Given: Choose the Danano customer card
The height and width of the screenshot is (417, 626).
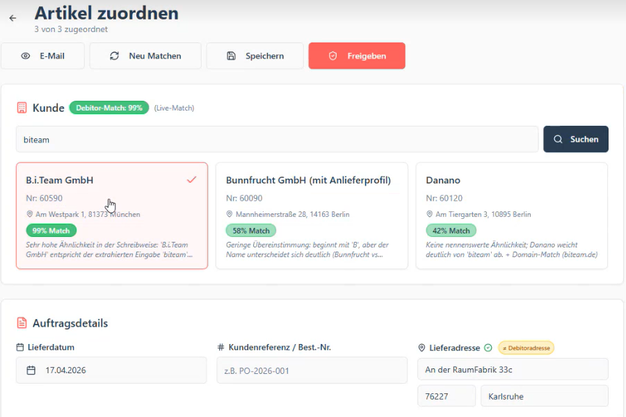Looking at the screenshot, I should click(x=510, y=215).
